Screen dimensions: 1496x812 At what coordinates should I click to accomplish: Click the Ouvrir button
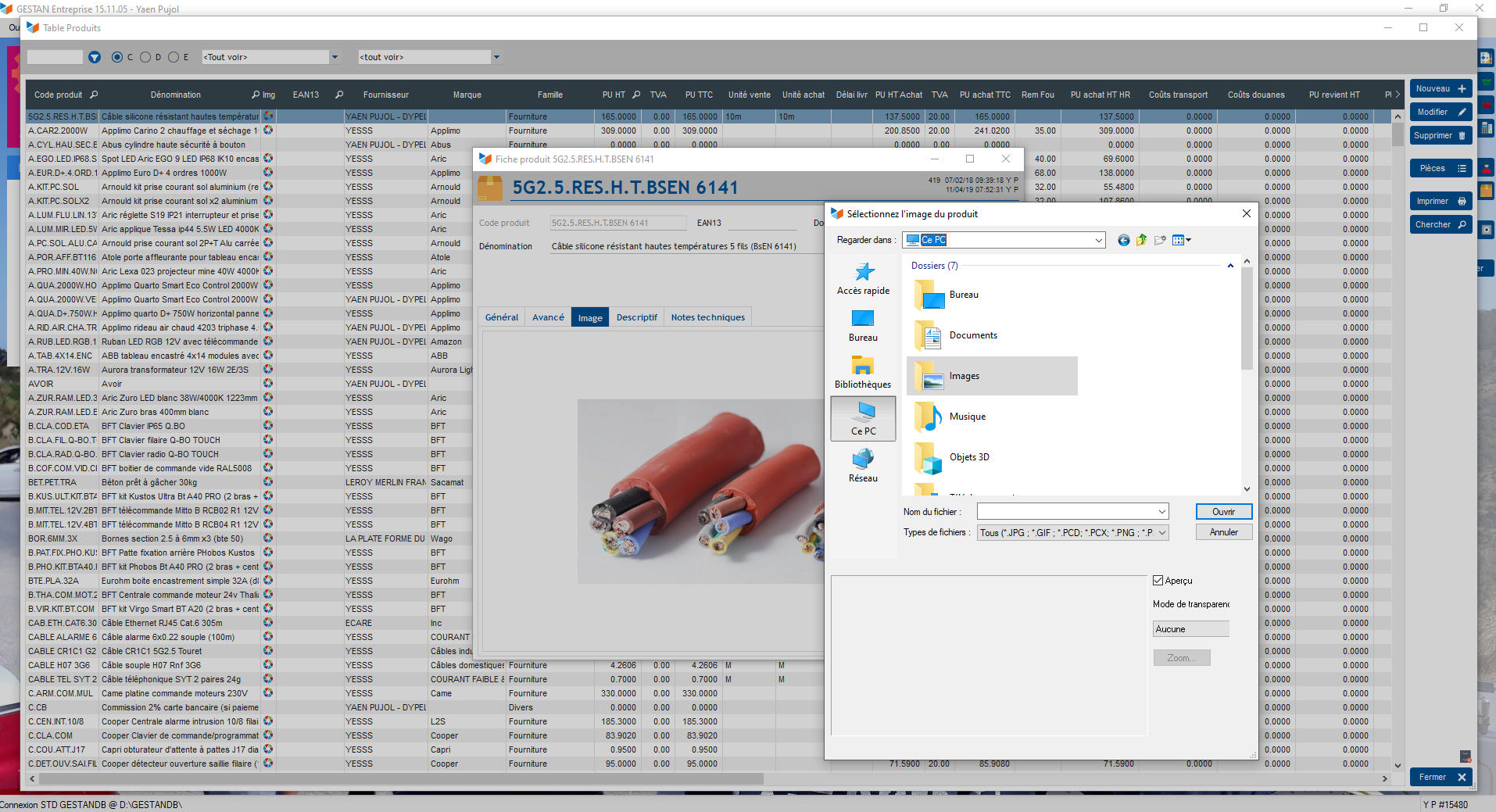click(1223, 512)
